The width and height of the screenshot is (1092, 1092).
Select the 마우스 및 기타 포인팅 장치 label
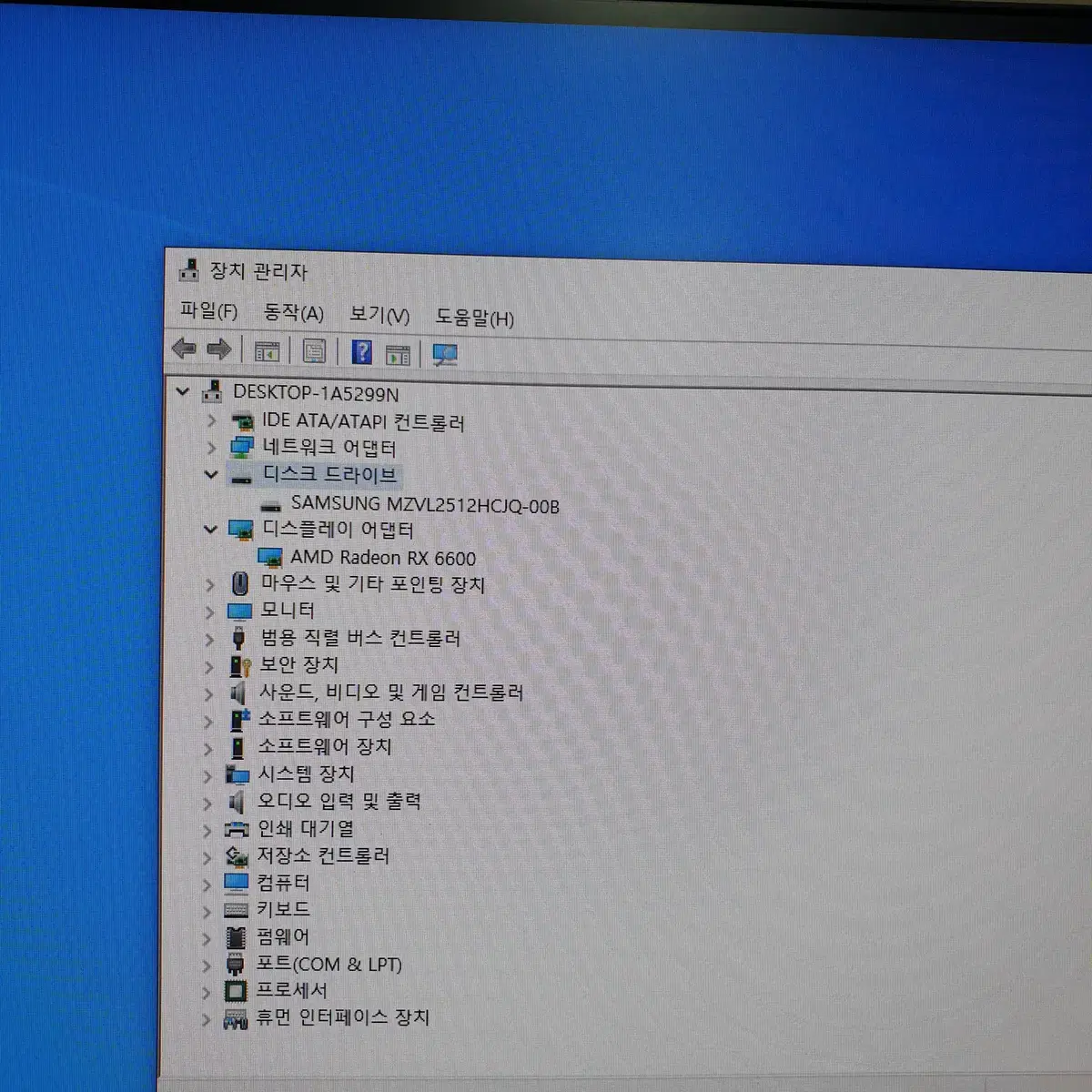[373, 583]
